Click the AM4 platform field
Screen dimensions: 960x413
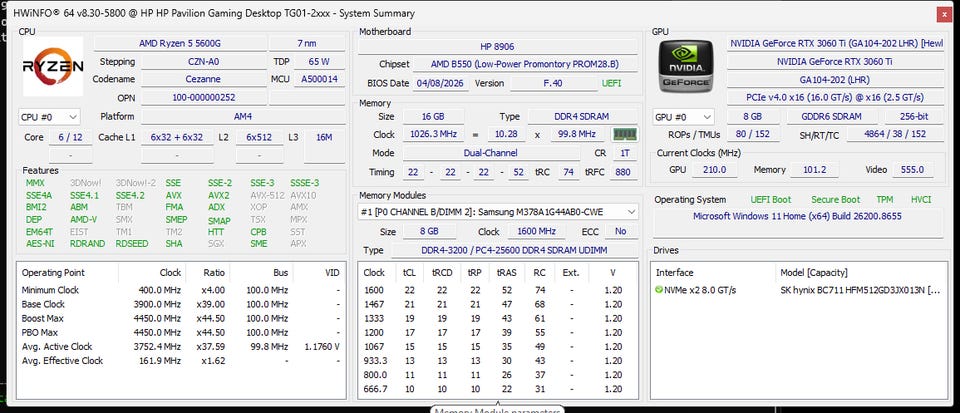pyautogui.click(x=243, y=116)
